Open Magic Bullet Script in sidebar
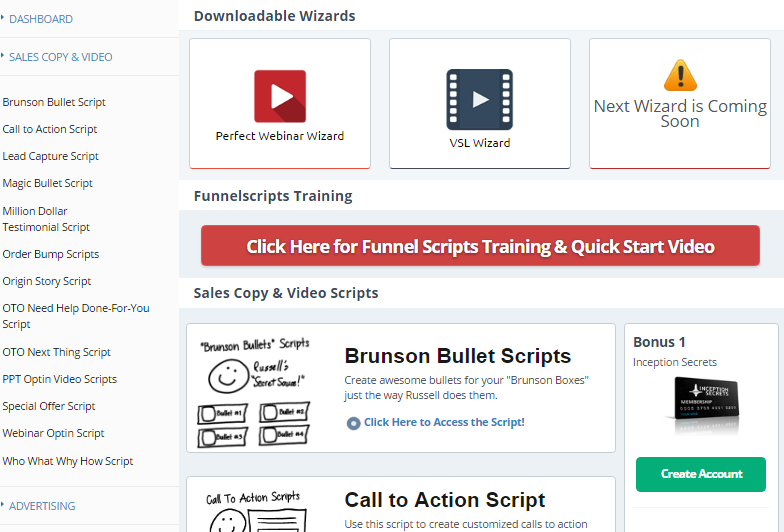The image size is (784, 532). (x=48, y=183)
